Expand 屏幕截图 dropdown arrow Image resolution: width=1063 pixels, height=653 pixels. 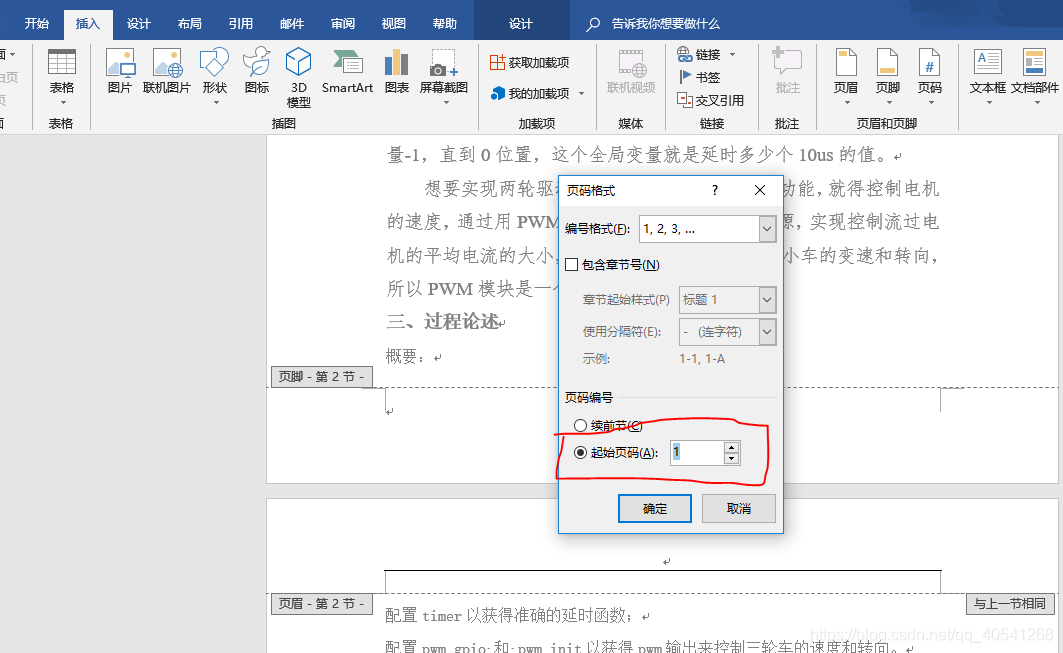click(x=446, y=103)
